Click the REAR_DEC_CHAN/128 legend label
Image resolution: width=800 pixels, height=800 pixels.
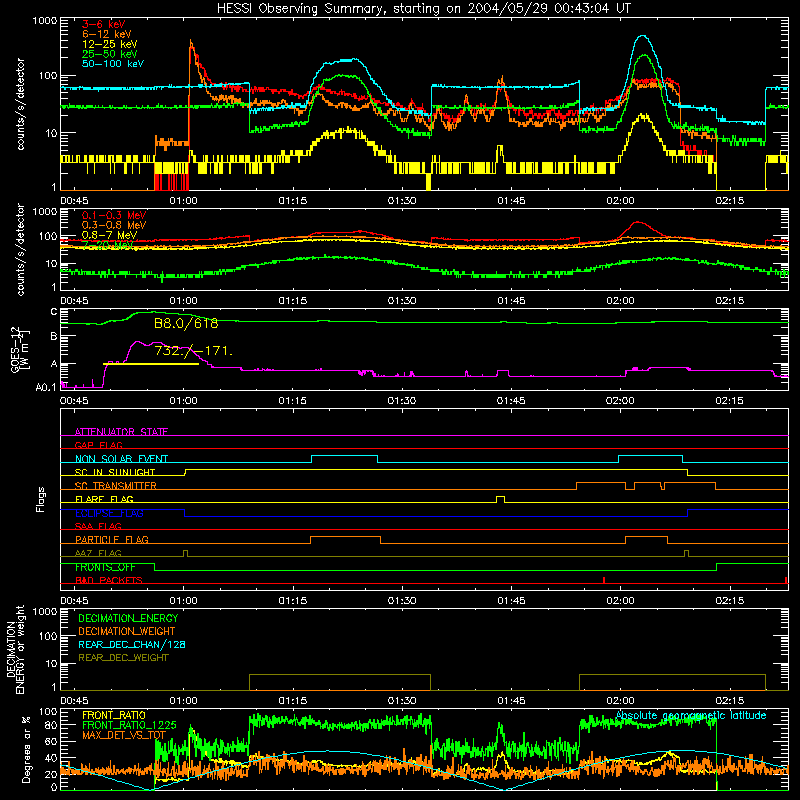tap(132, 644)
